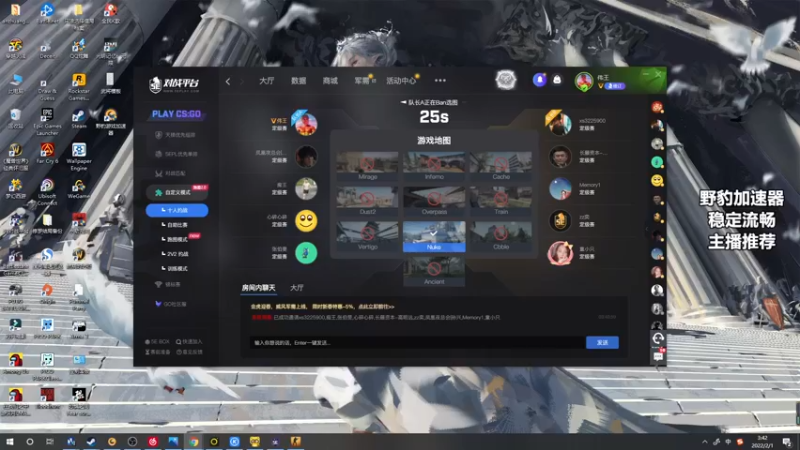Image resolution: width=800 pixels, height=450 pixels.
Task: Open WeGame desktop shortcut
Action: point(79,189)
